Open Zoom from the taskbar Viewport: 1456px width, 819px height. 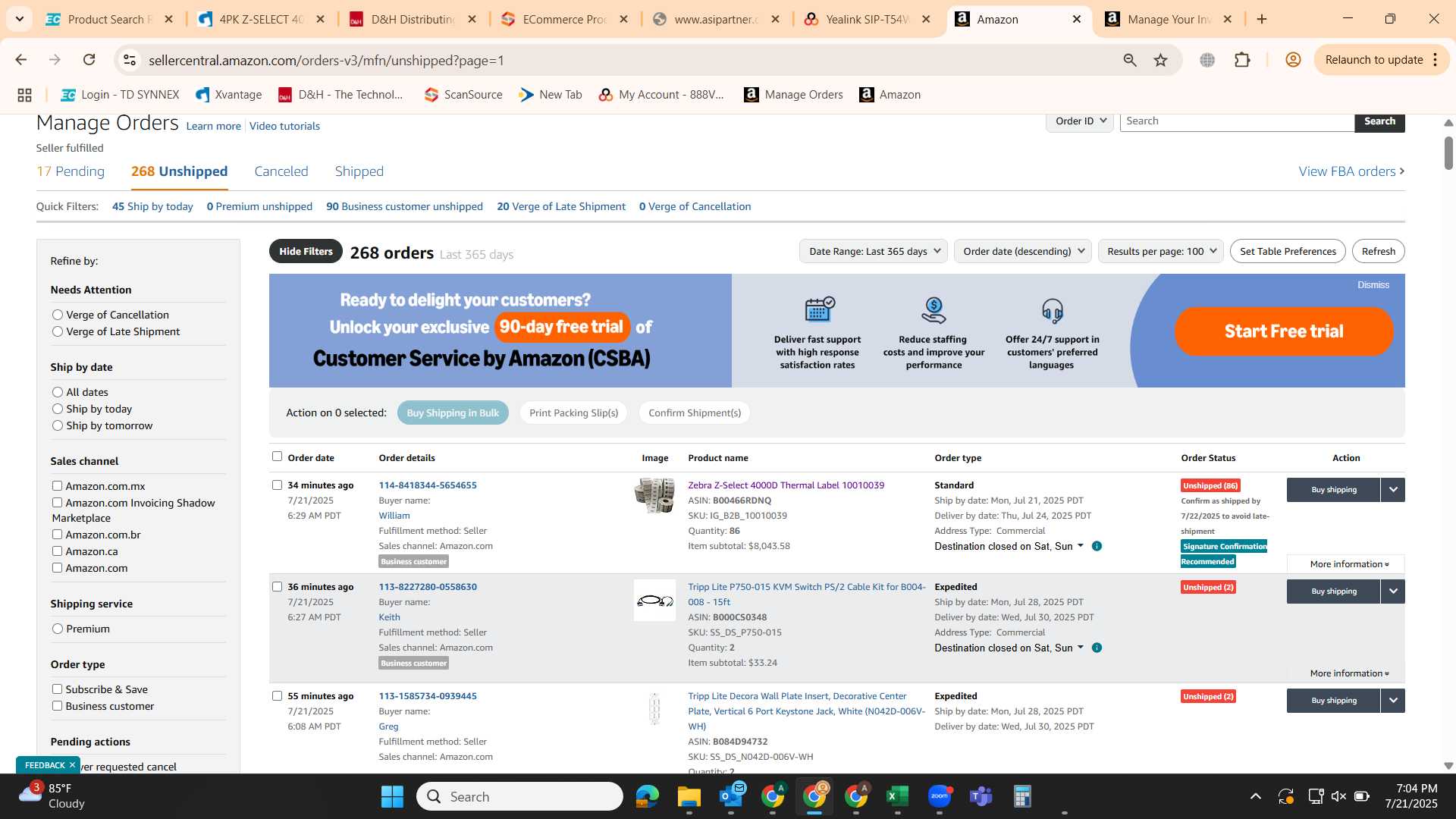coord(940,796)
